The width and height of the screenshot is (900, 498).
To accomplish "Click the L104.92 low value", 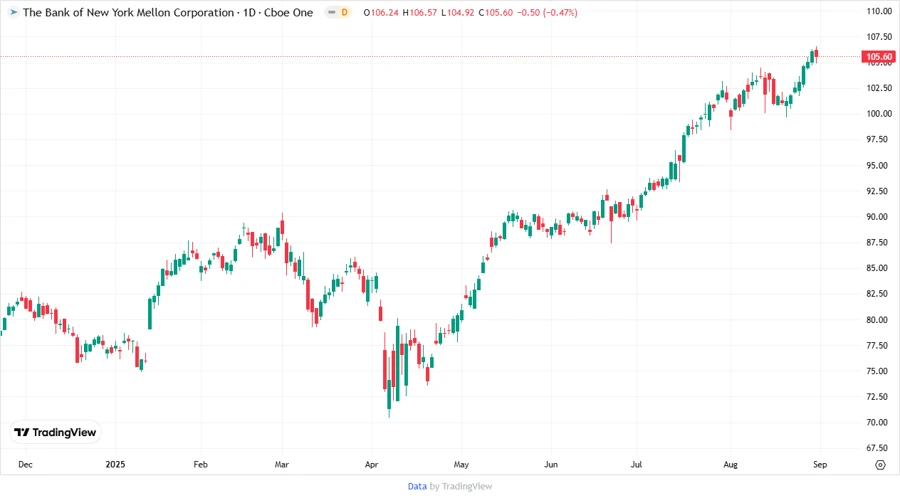I will click(x=457, y=13).
